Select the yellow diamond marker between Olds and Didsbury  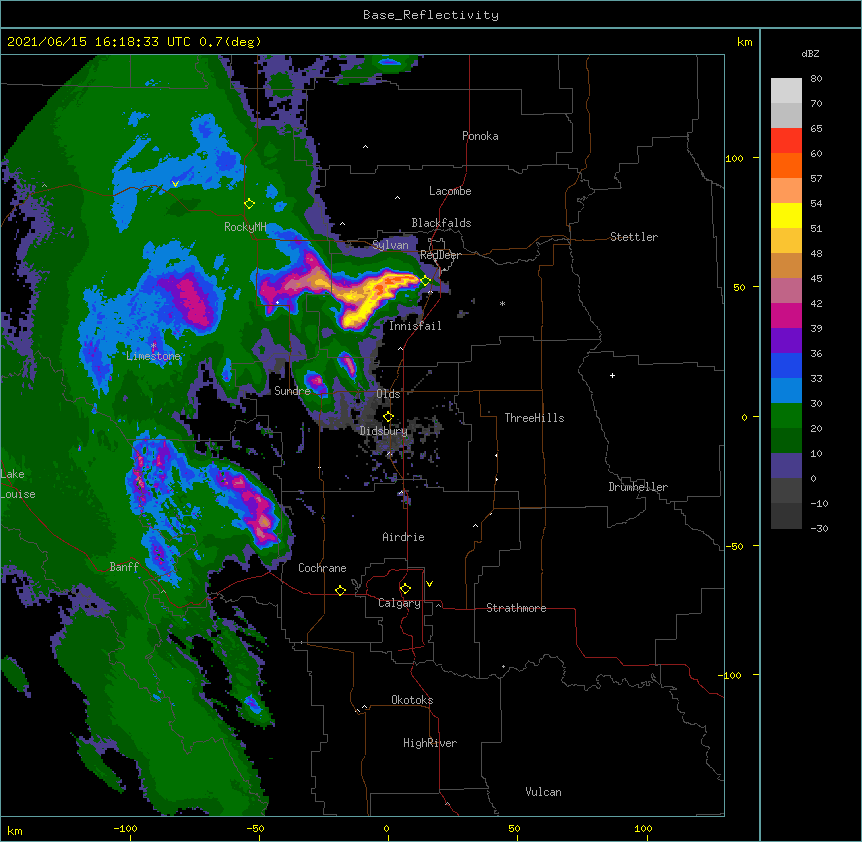coord(388,417)
